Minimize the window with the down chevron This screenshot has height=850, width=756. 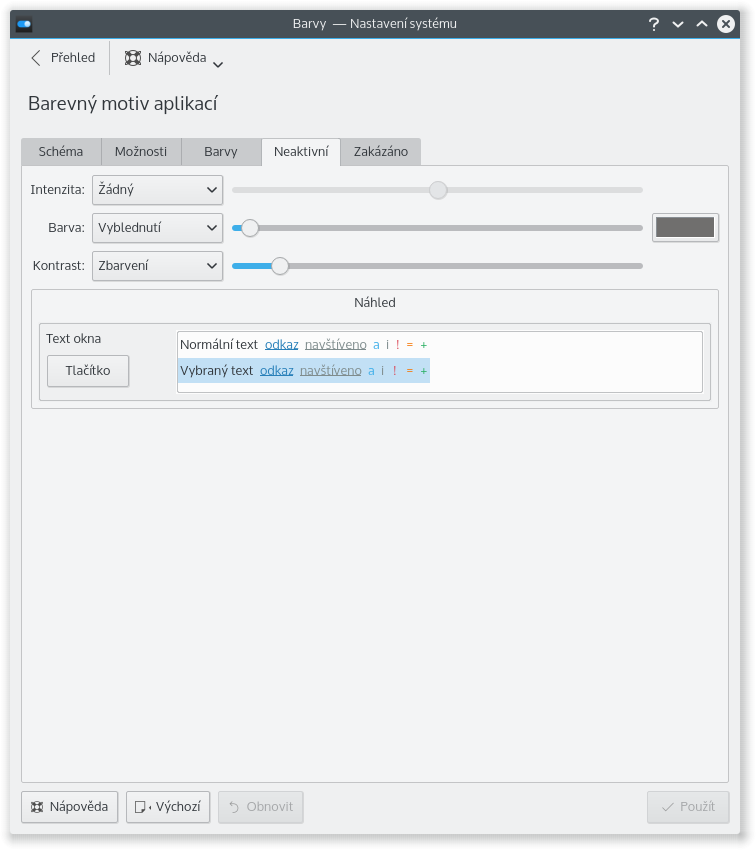[x=678, y=24]
